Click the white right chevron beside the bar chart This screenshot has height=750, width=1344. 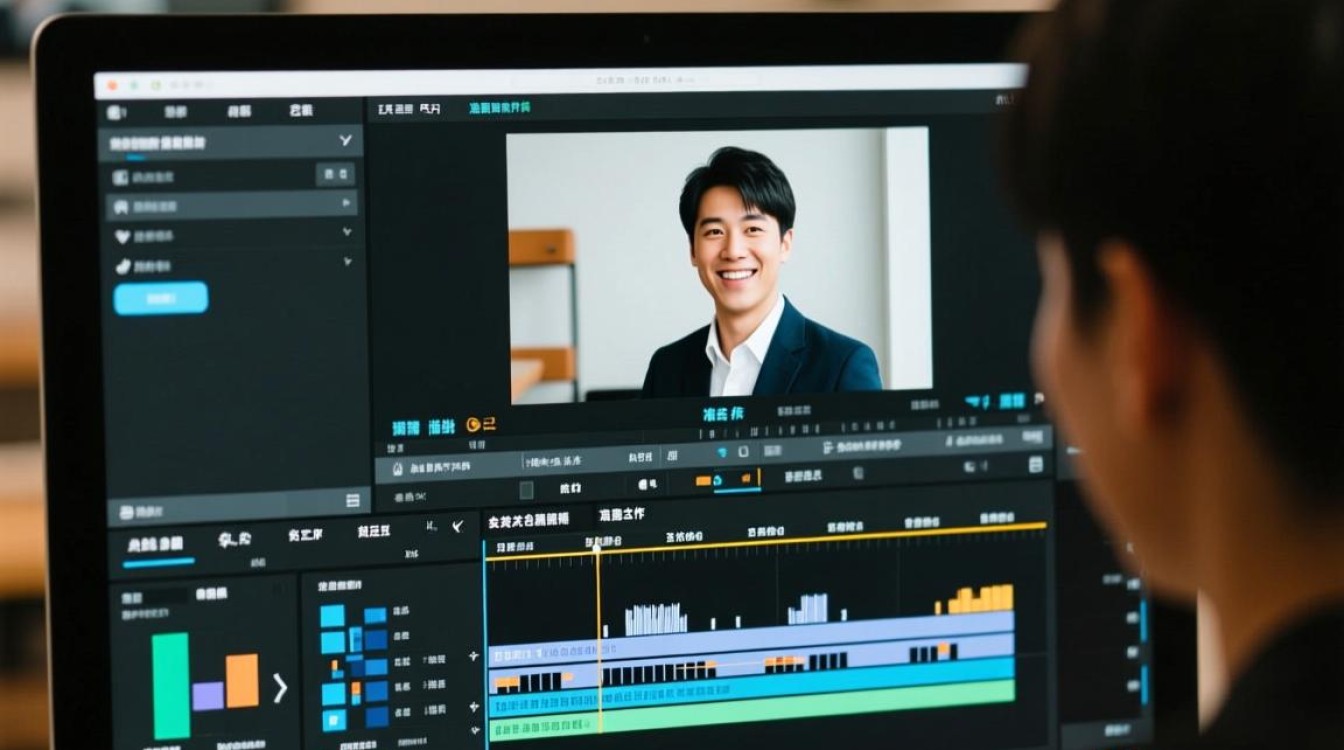tap(280, 688)
